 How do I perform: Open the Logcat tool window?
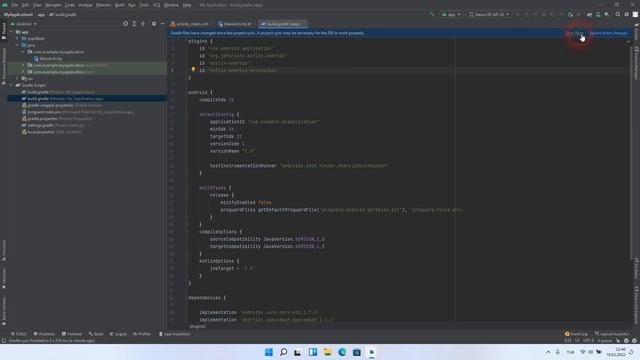(118, 334)
